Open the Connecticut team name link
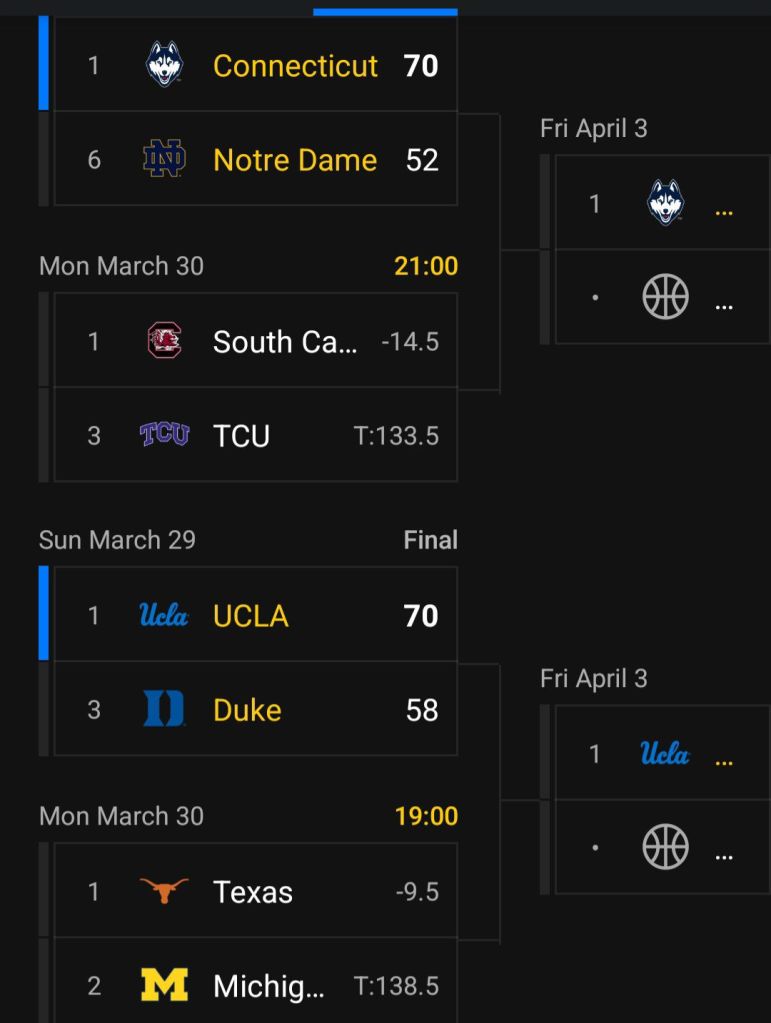The height and width of the screenshot is (1023, 771). (295, 66)
